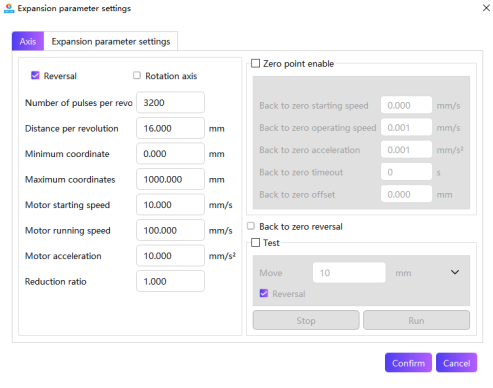This screenshot has width=493, height=388.
Task: Enable the Zero point enable checkbox
Action: (x=255, y=63)
